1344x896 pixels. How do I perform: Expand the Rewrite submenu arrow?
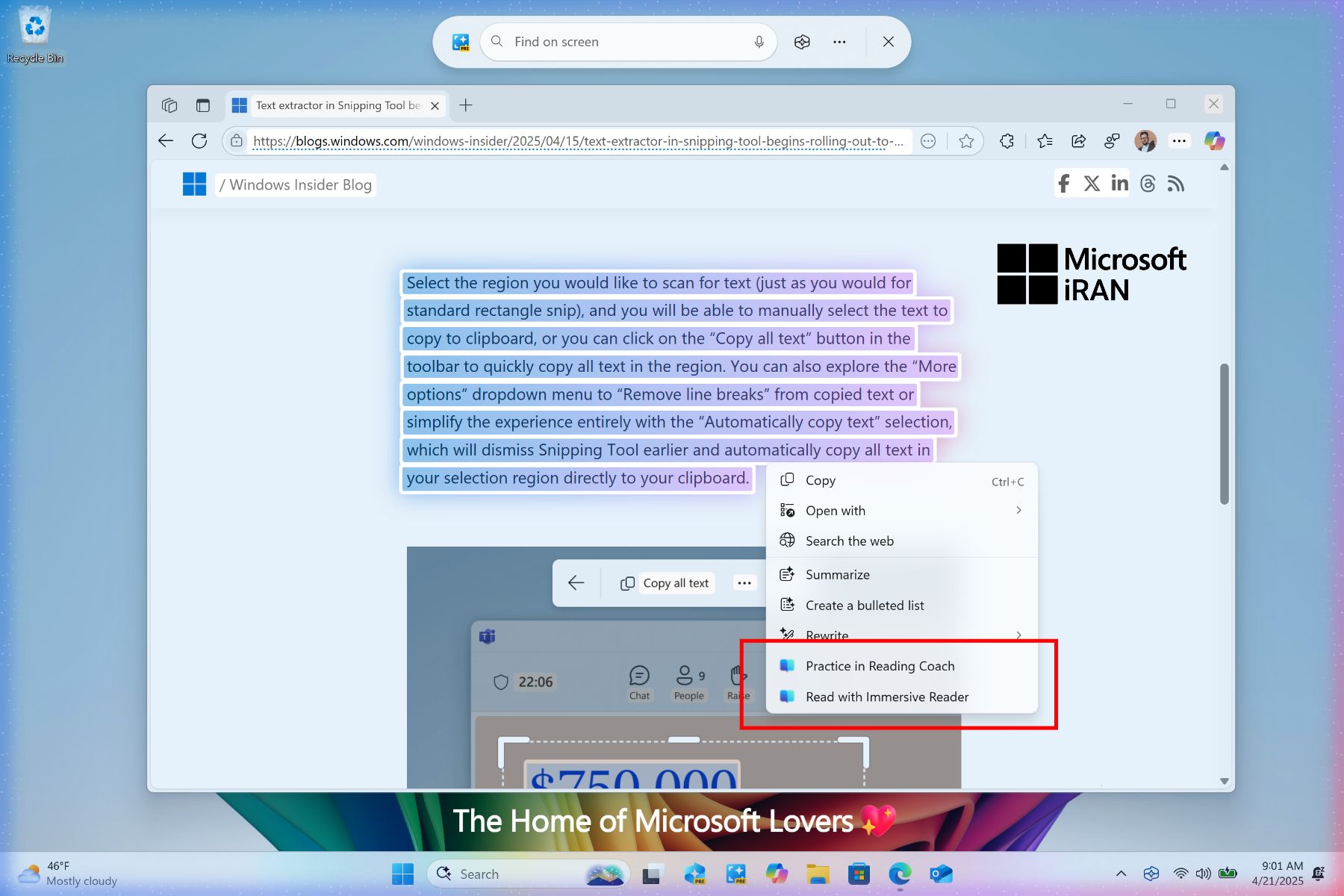(1018, 635)
